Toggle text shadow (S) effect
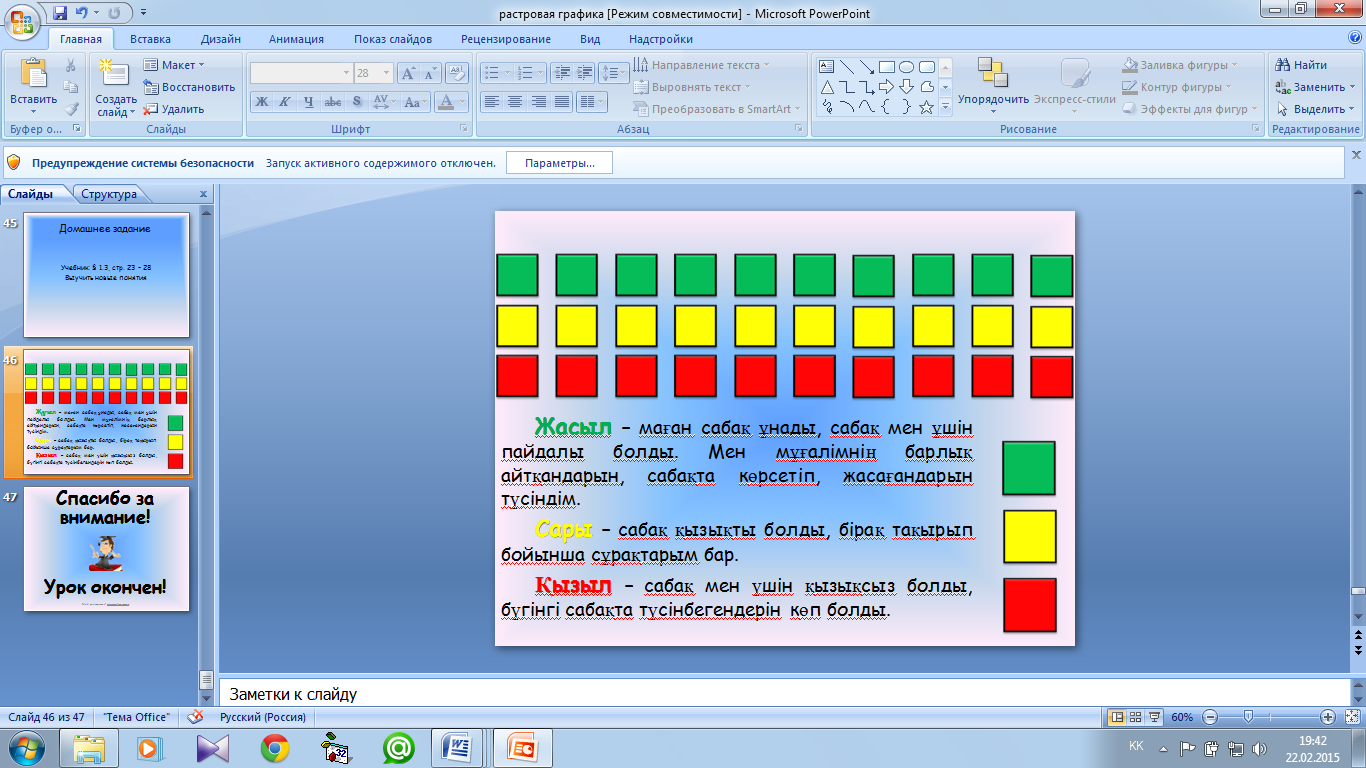Image resolution: width=1366 pixels, height=768 pixels. (x=357, y=101)
